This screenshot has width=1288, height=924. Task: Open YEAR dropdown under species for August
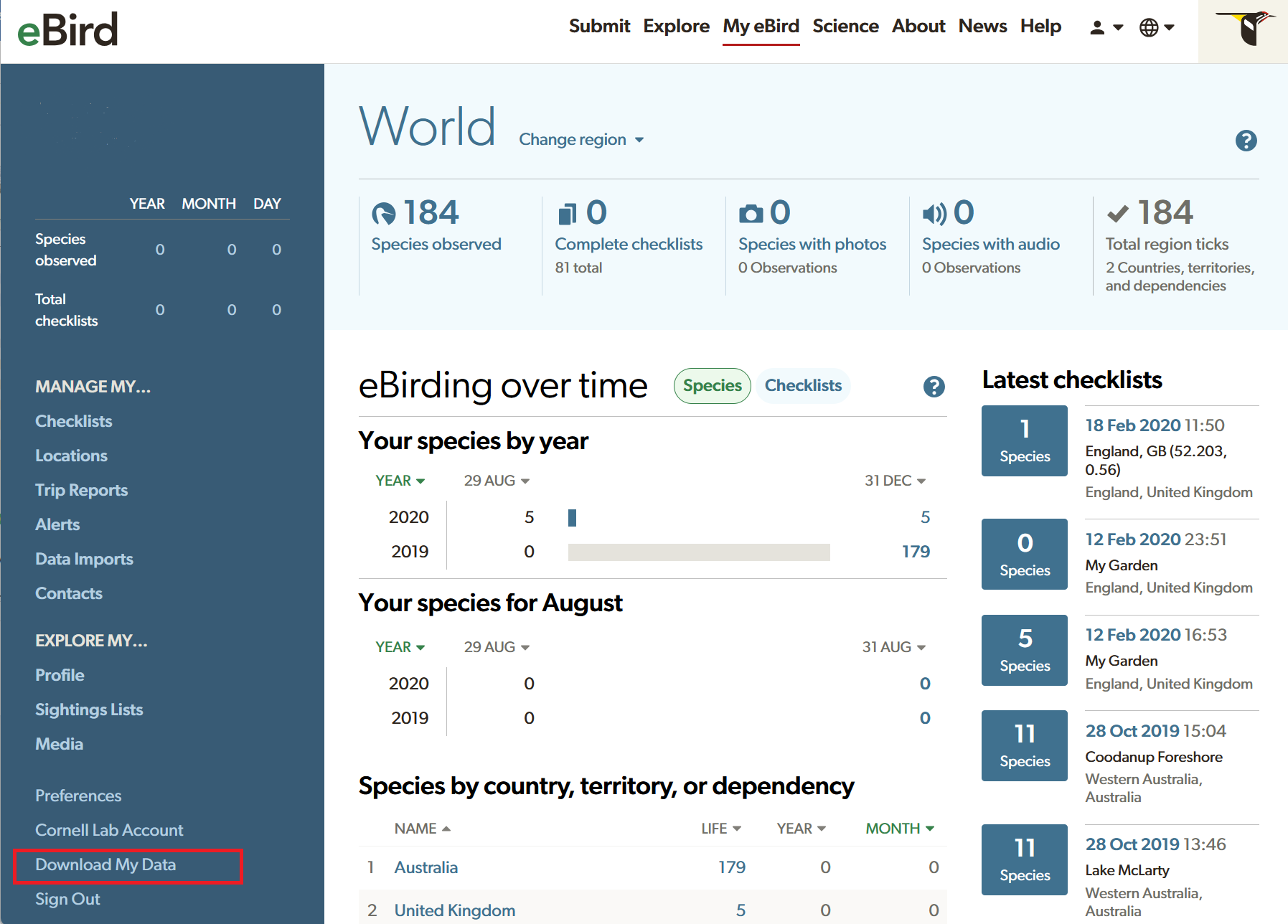click(x=400, y=647)
